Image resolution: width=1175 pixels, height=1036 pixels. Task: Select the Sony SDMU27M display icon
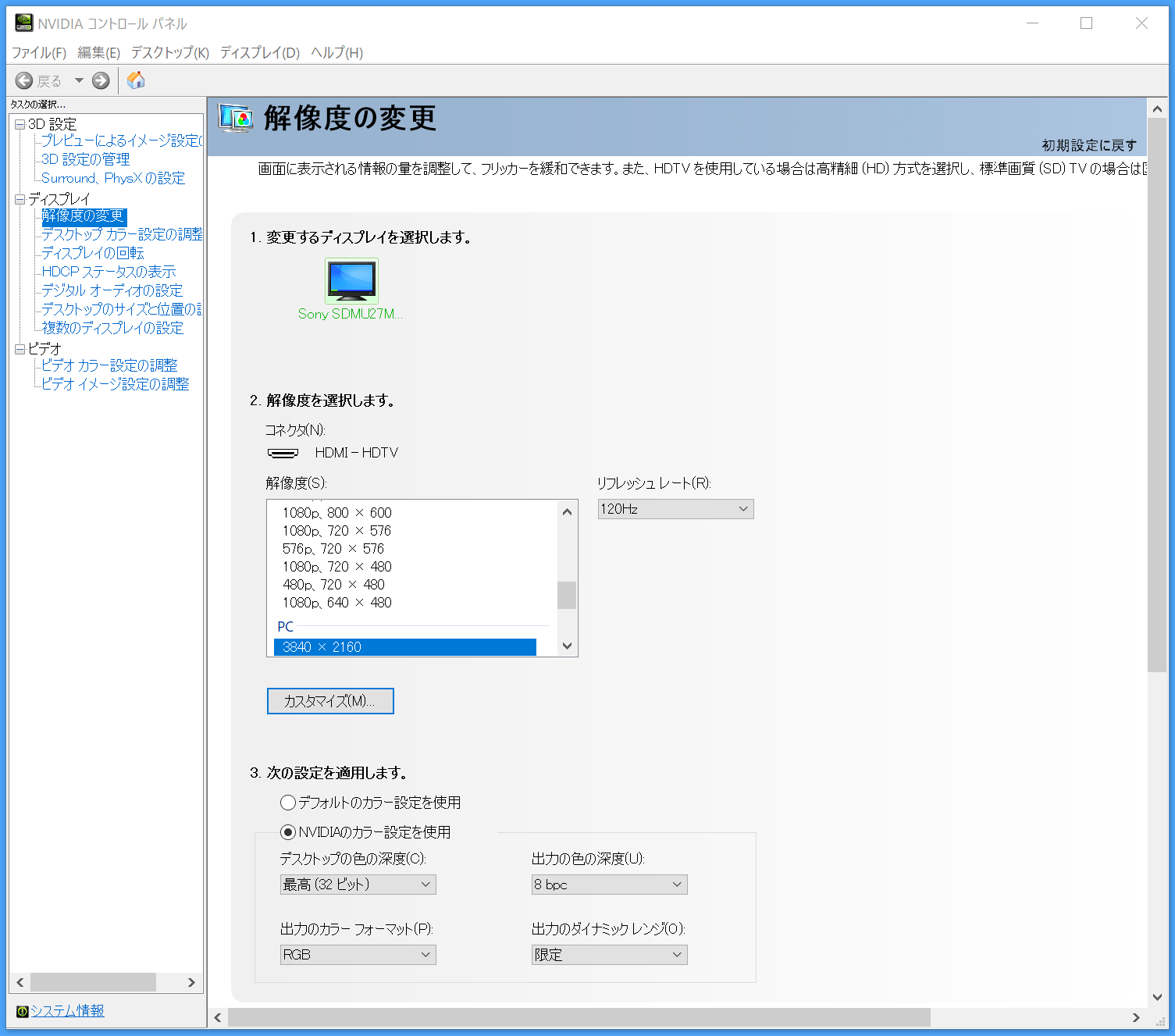coord(351,280)
